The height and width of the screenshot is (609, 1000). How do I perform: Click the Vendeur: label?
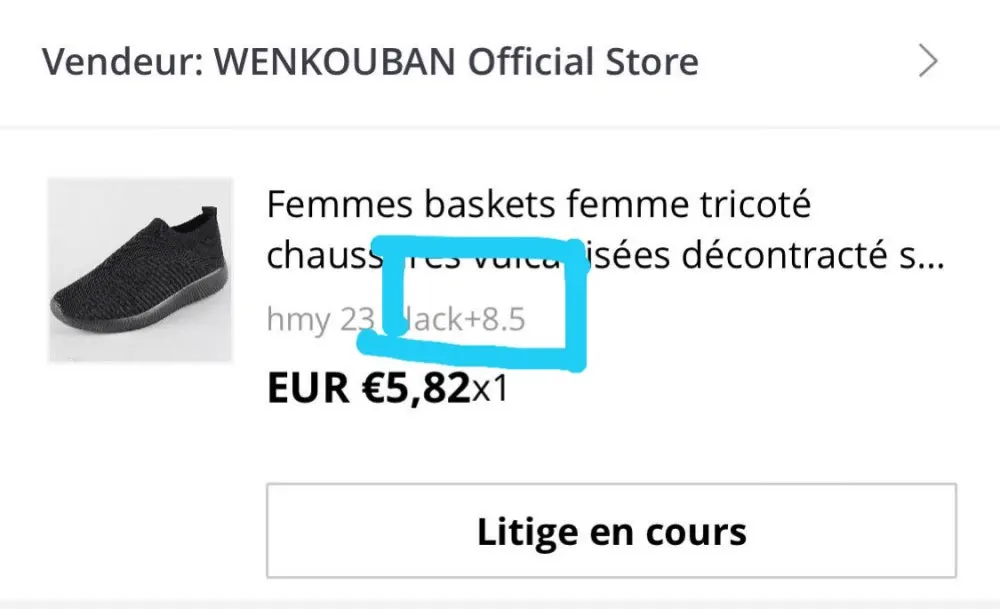click(x=123, y=62)
